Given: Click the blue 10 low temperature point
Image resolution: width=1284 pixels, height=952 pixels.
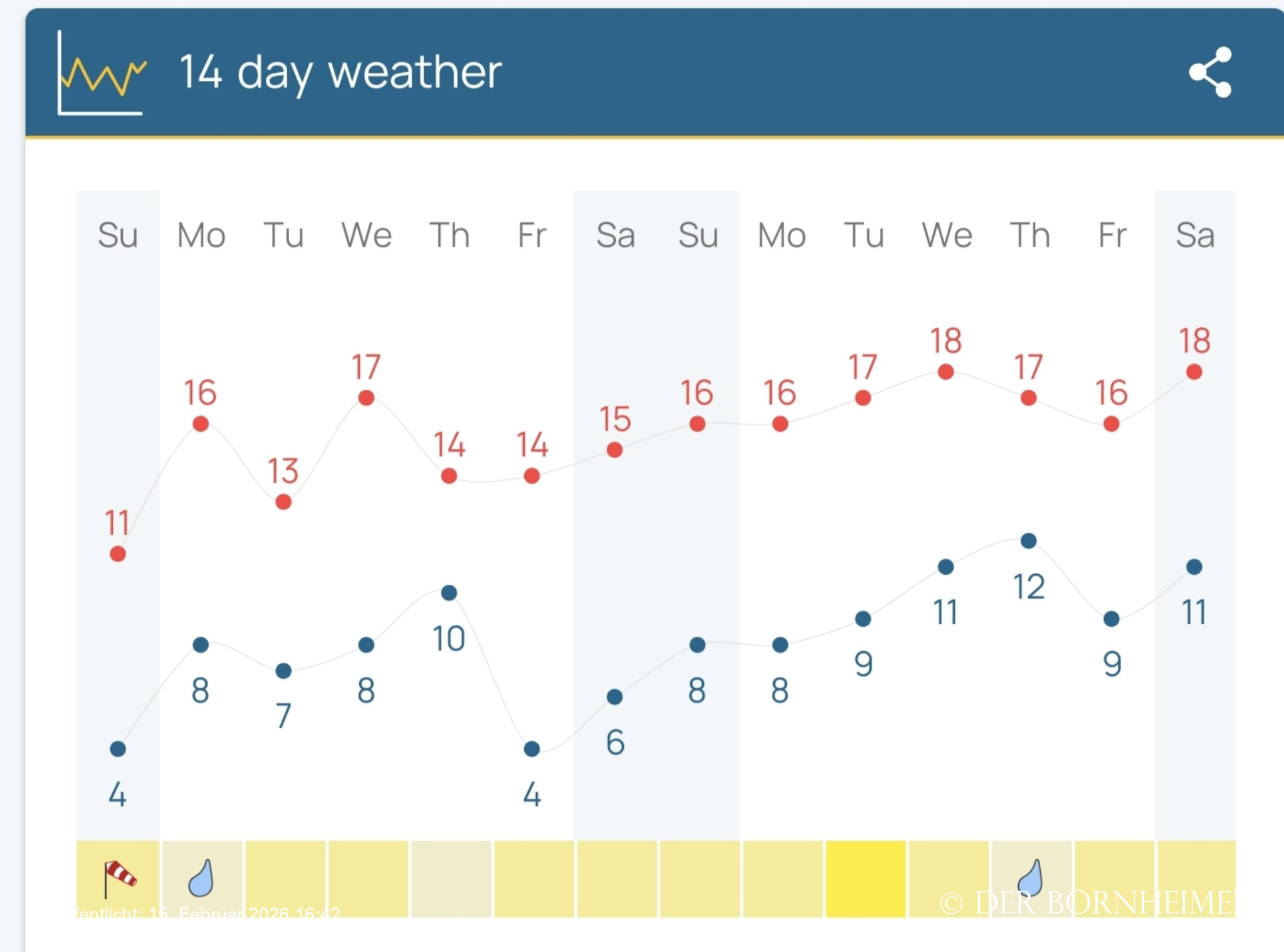Looking at the screenshot, I should [449, 593].
